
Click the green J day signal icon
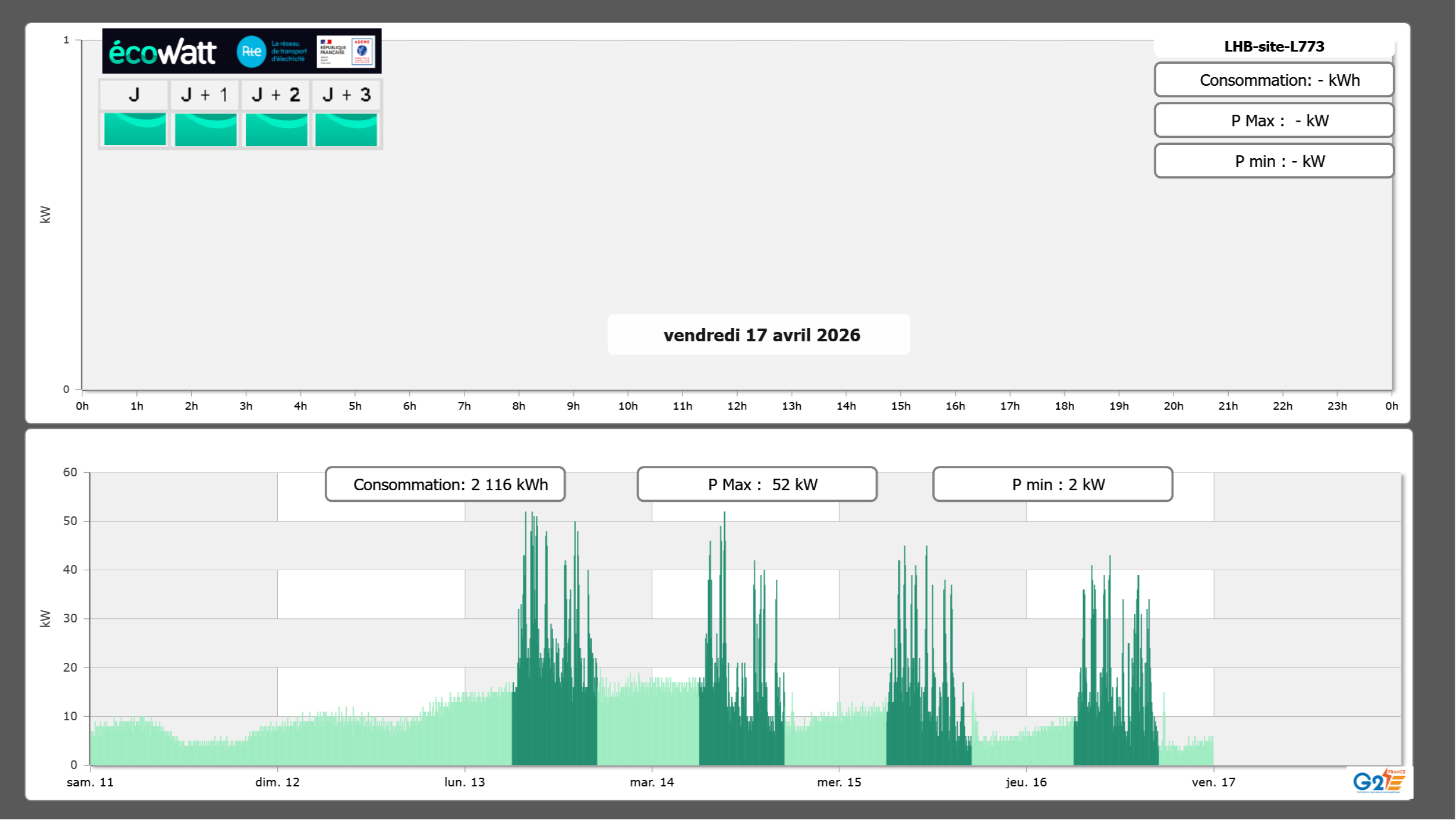(135, 129)
